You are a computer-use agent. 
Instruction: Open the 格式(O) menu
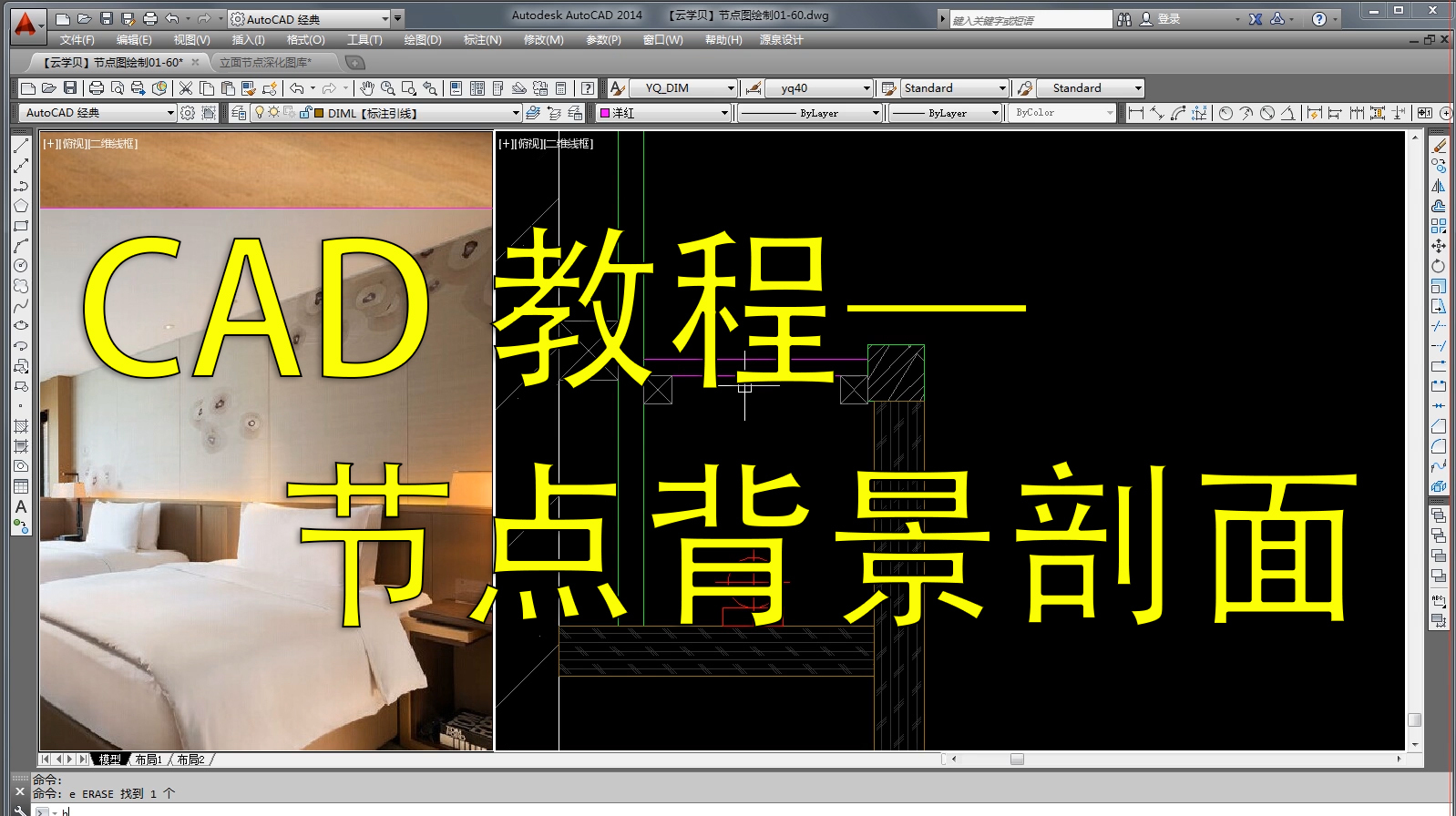[305, 40]
